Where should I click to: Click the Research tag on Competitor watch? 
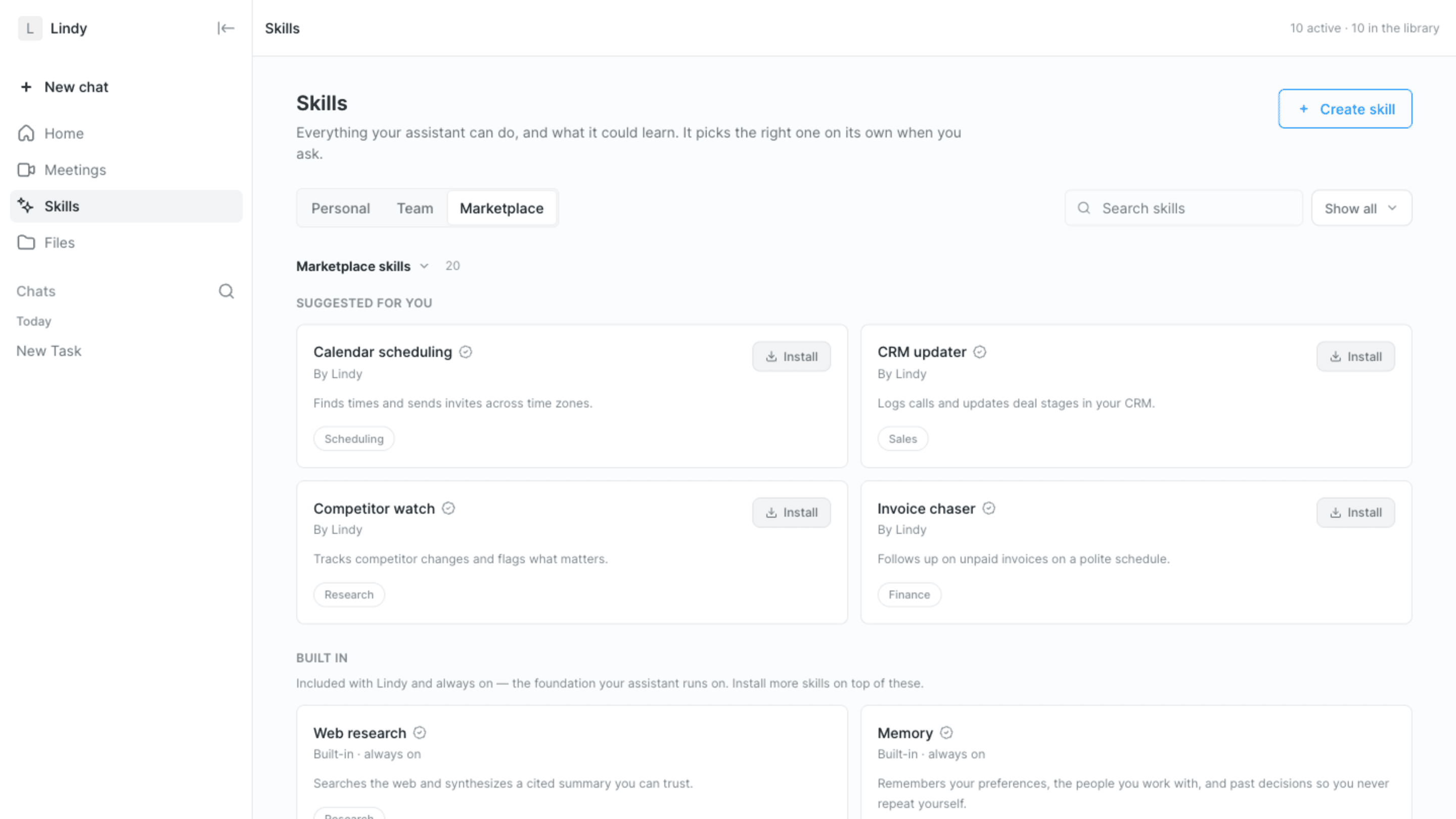tap(349, 595)
